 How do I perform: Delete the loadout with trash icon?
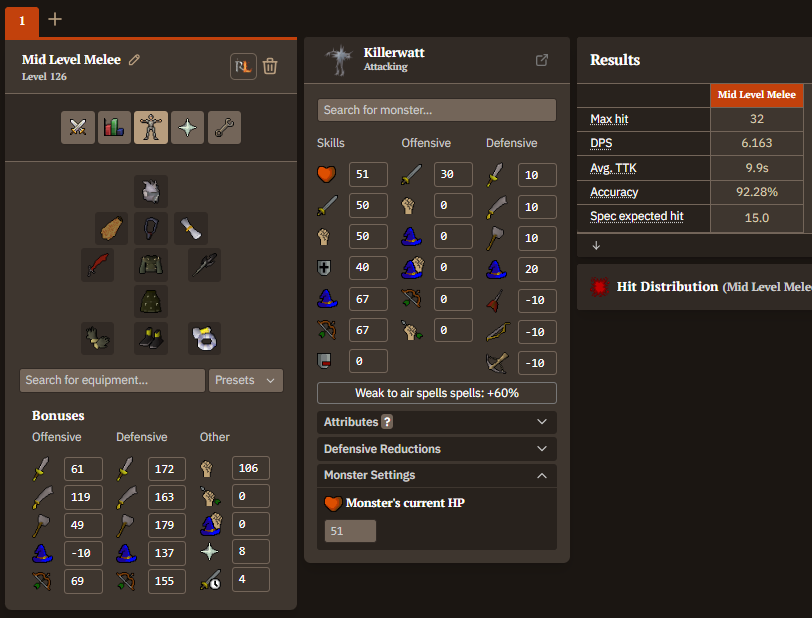pos(270,66)
